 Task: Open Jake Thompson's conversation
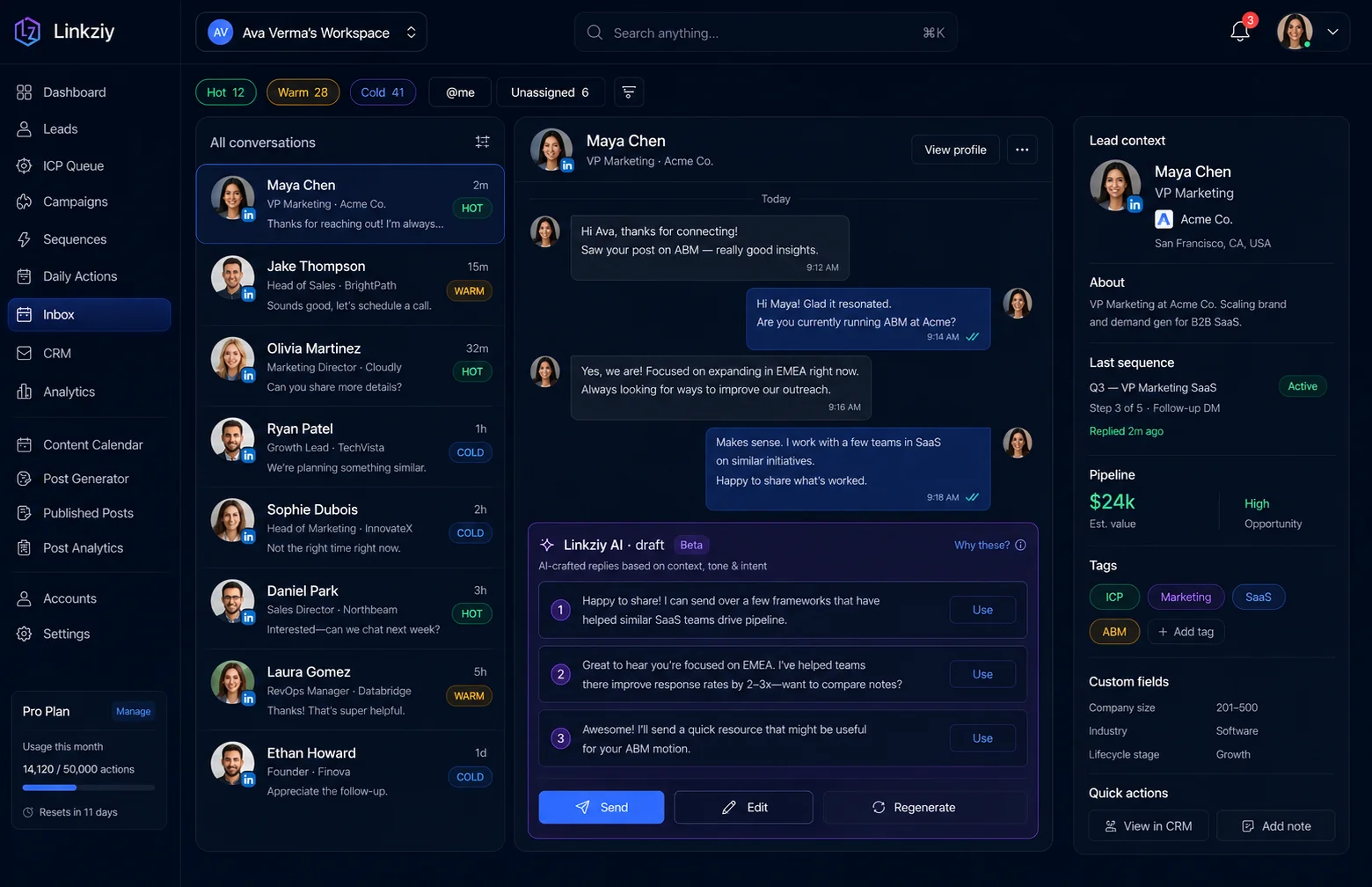point(350,285)
